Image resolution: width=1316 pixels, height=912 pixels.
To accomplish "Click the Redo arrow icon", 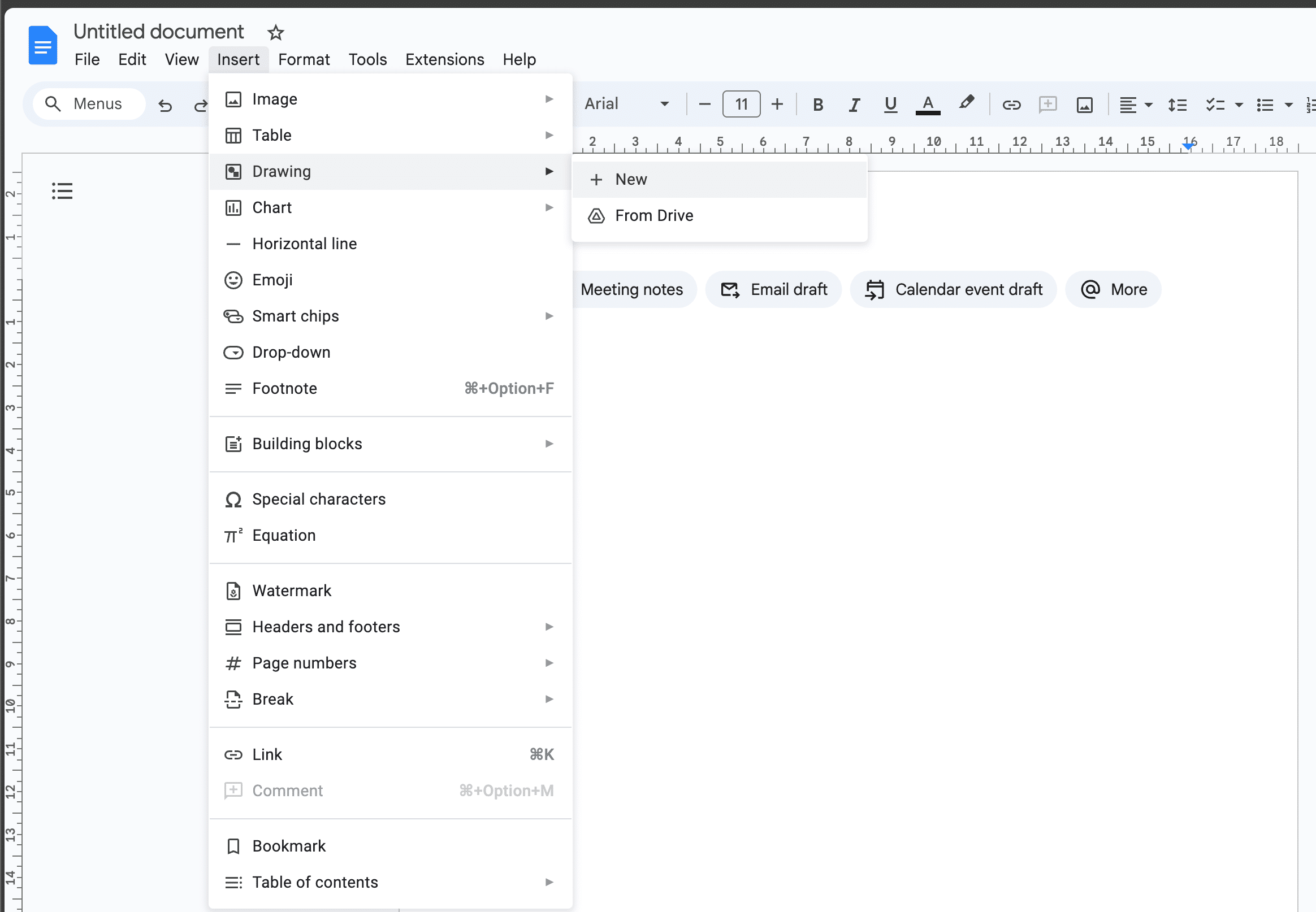I will pyautogui.click(x=200, y=105).
